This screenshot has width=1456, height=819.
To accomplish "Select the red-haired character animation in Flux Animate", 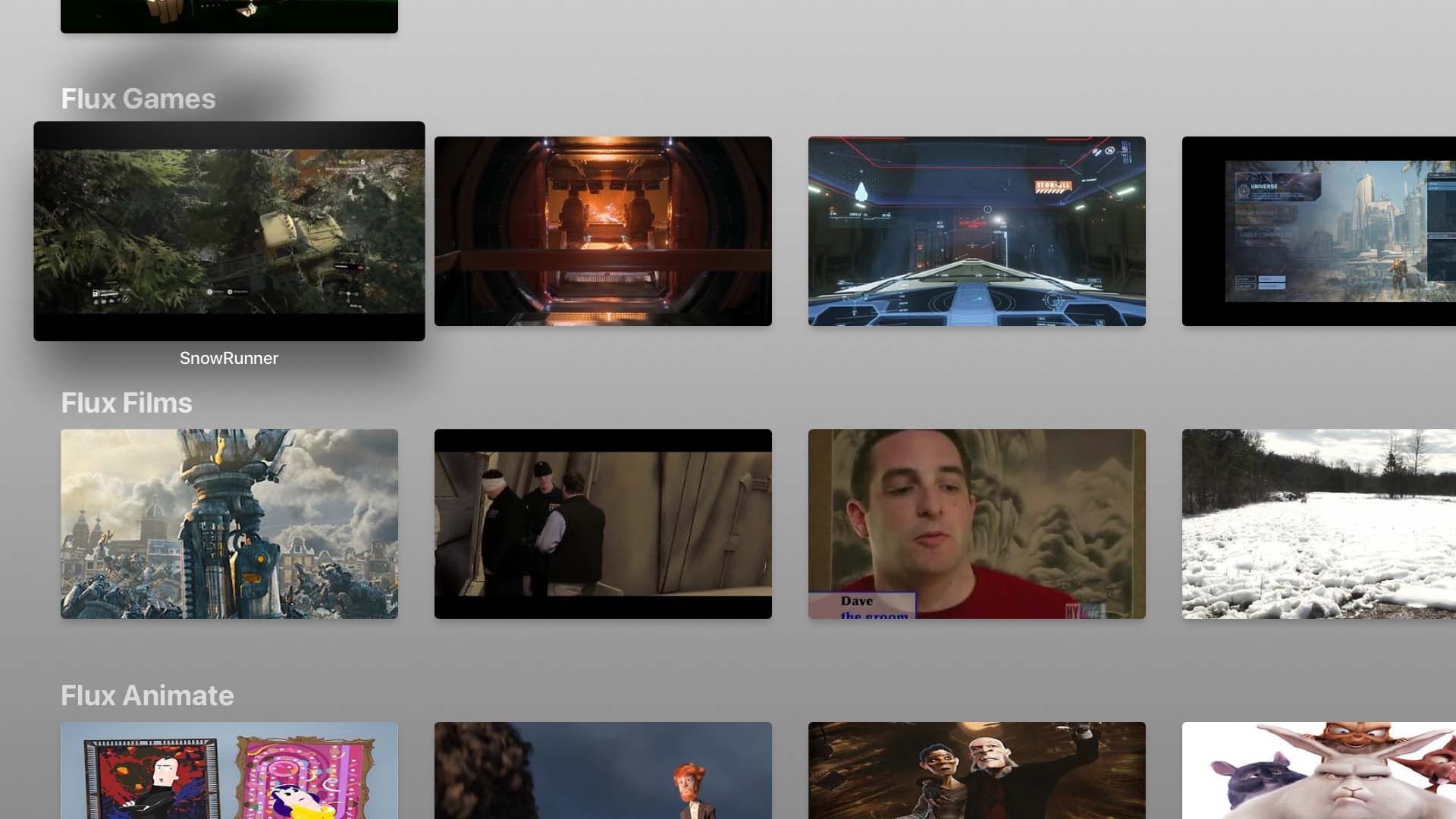I will coord(603,770).
